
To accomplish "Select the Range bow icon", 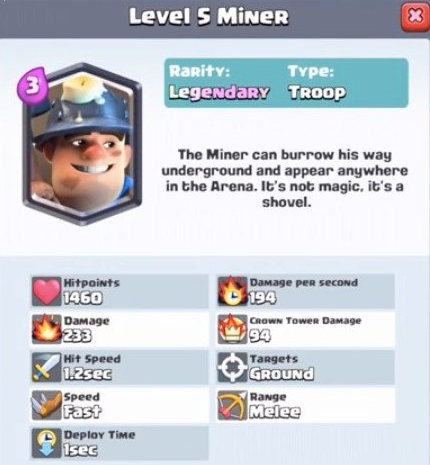I will (x=233, y=405).
